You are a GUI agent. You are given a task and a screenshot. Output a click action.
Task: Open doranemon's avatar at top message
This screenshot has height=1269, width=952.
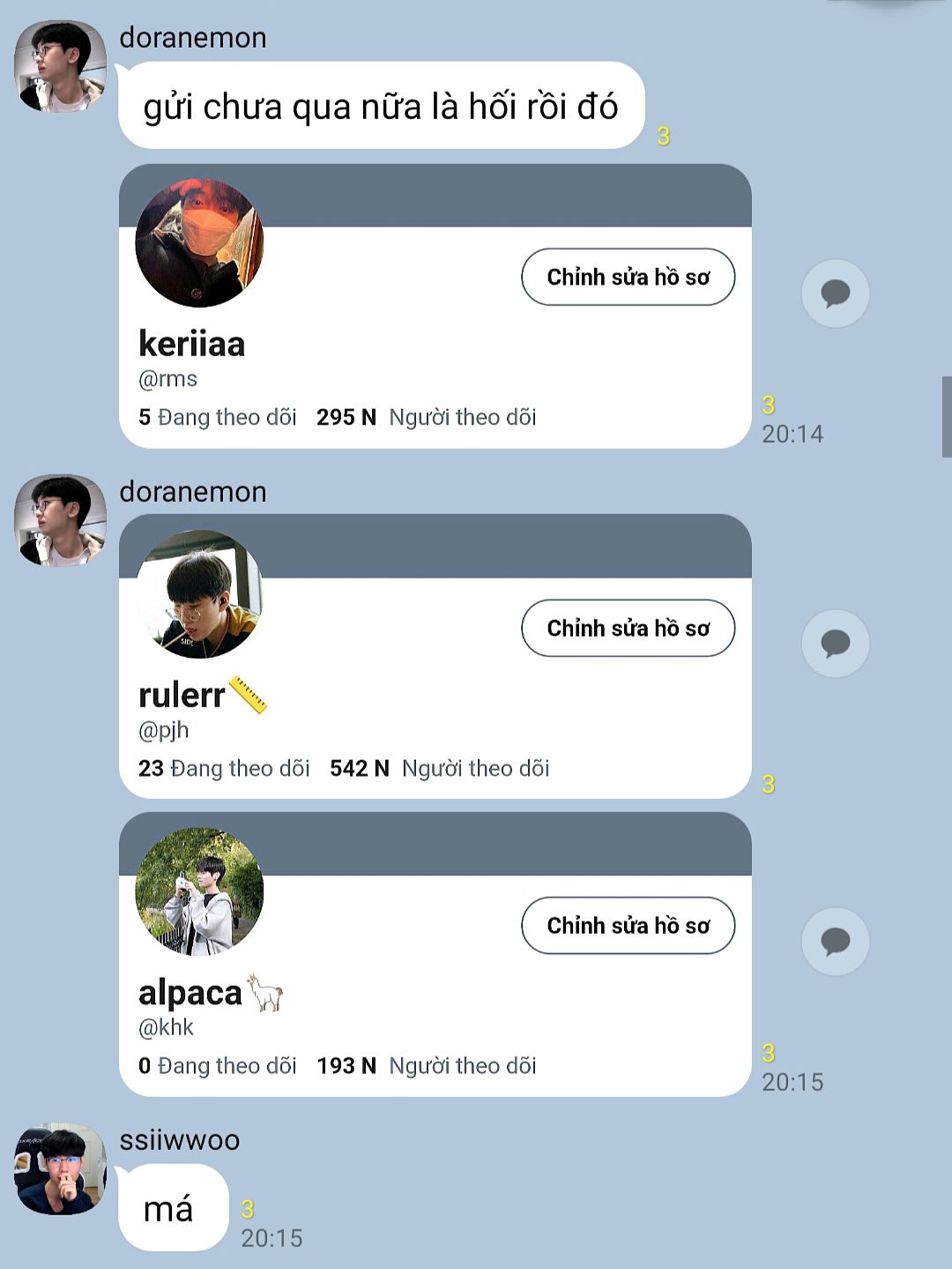click(61, 67)
